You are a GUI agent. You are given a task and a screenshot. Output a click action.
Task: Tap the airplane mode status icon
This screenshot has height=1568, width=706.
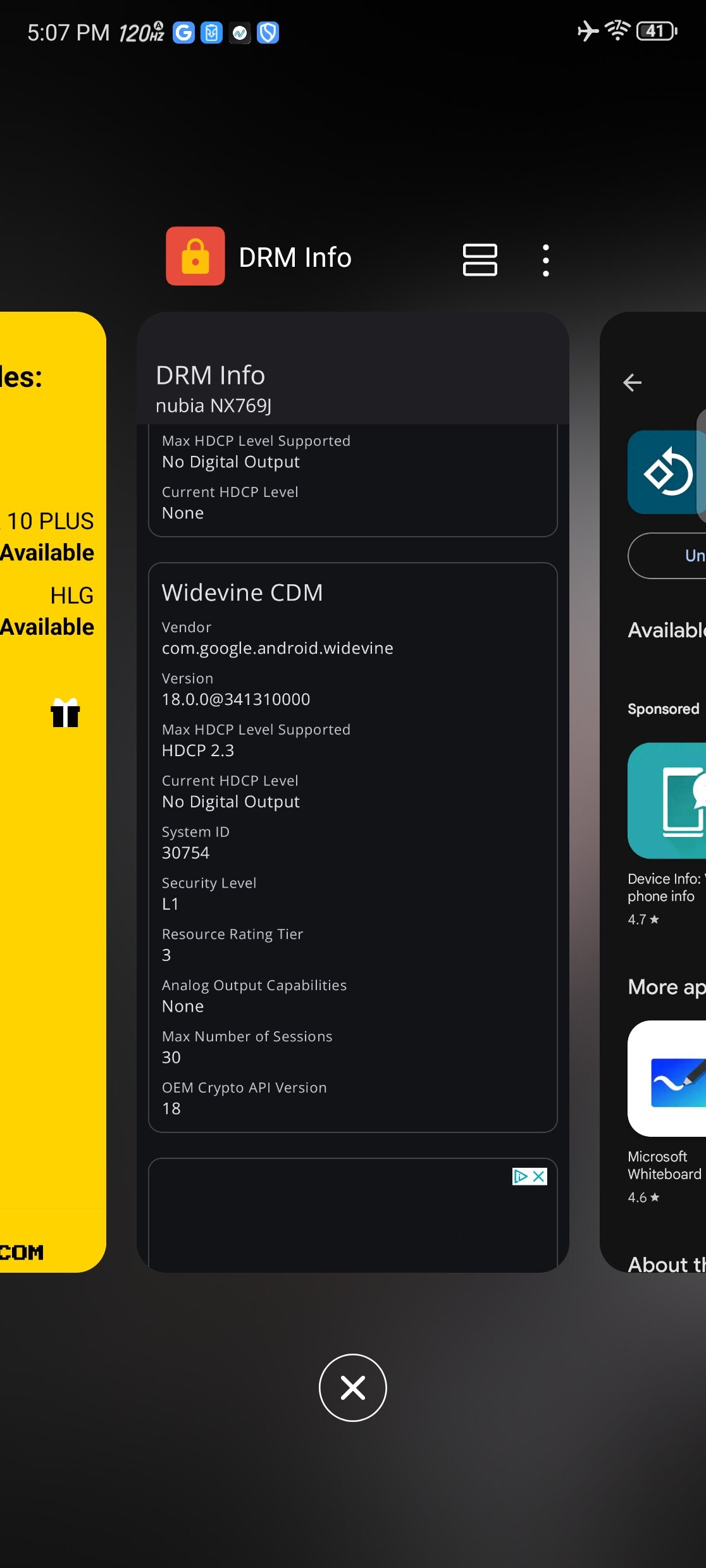pyautogui.click(x=588, y=30)
